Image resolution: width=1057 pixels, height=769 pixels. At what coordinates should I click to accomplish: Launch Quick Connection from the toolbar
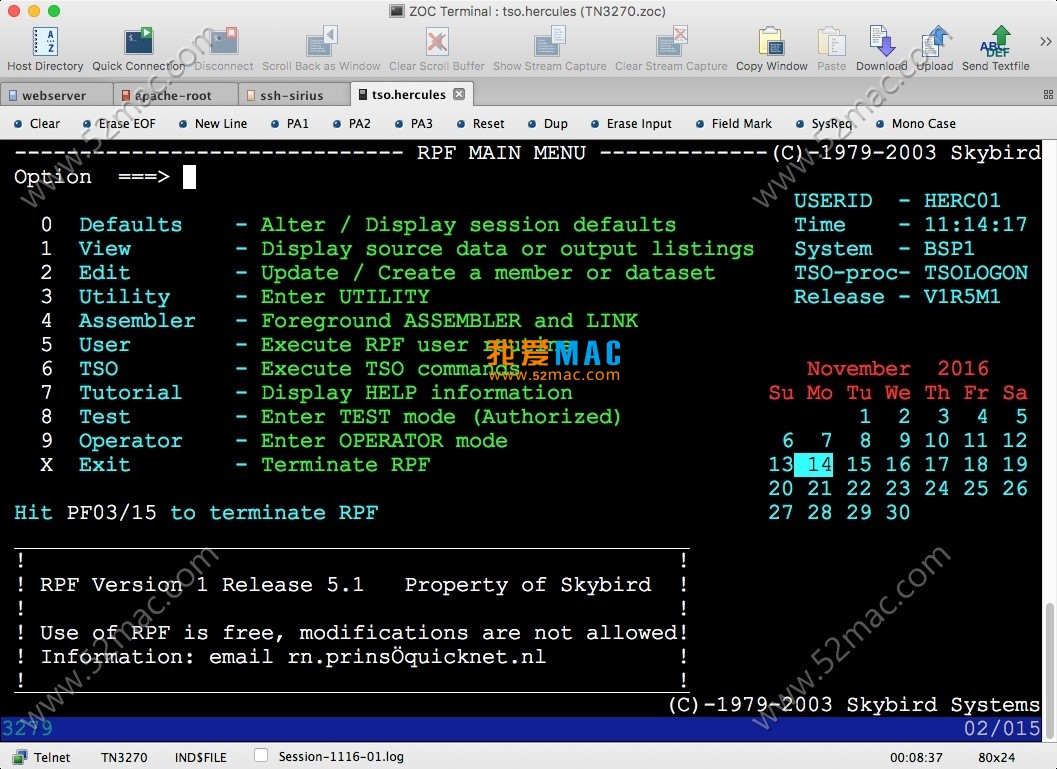click(x=139, y=42)
